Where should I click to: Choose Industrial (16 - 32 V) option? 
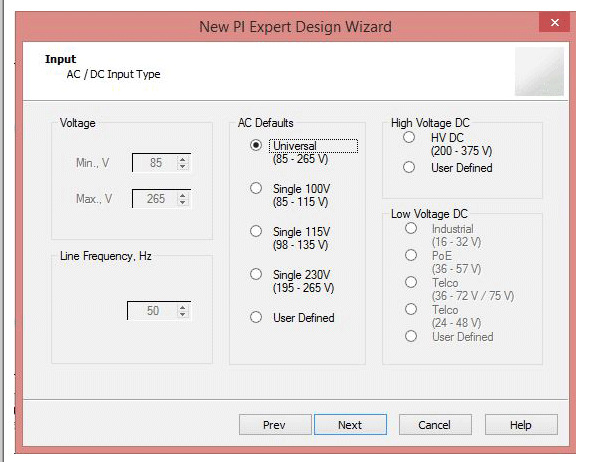pyautogui.click(x=411, y=228)
